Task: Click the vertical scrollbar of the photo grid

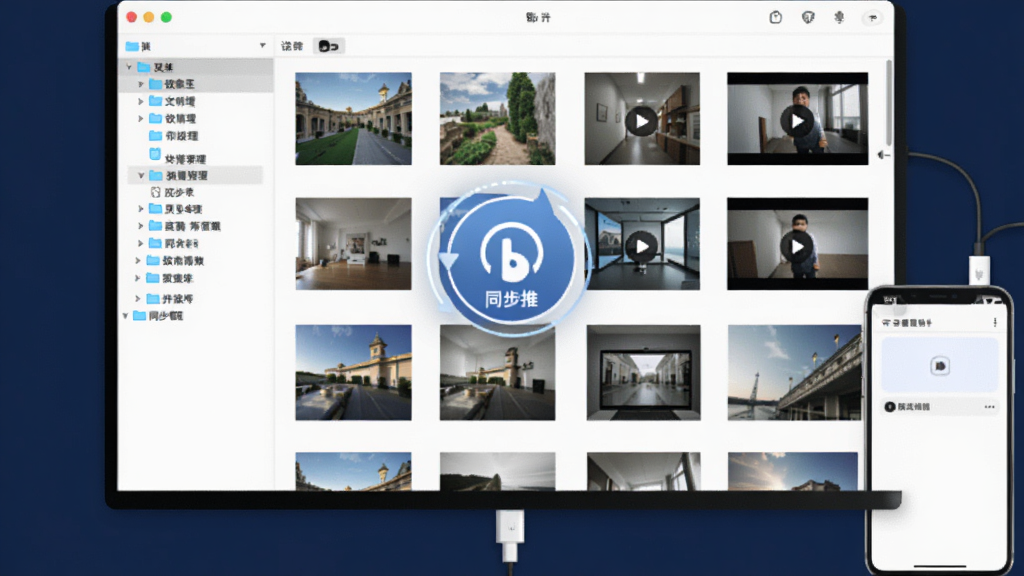Action: [889, 103]
